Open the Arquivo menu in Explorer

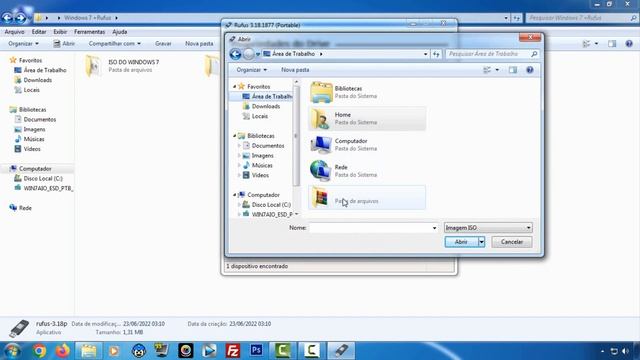[x=14, y=31]
